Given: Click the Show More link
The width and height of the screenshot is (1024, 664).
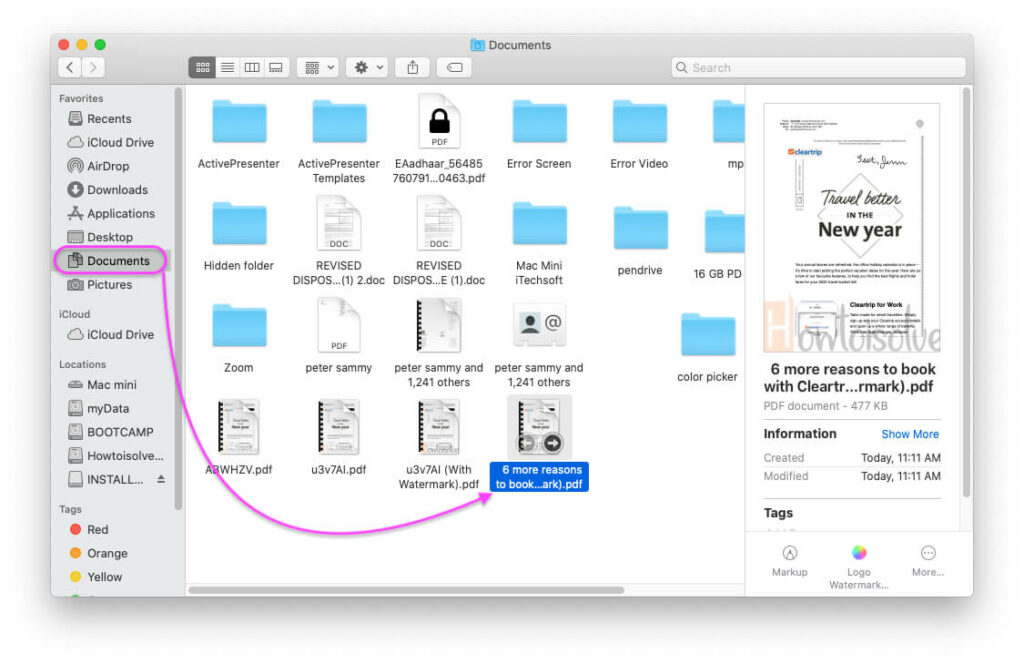Looking at the screenshot, I should pyautogui.click(x=910, y=434).
